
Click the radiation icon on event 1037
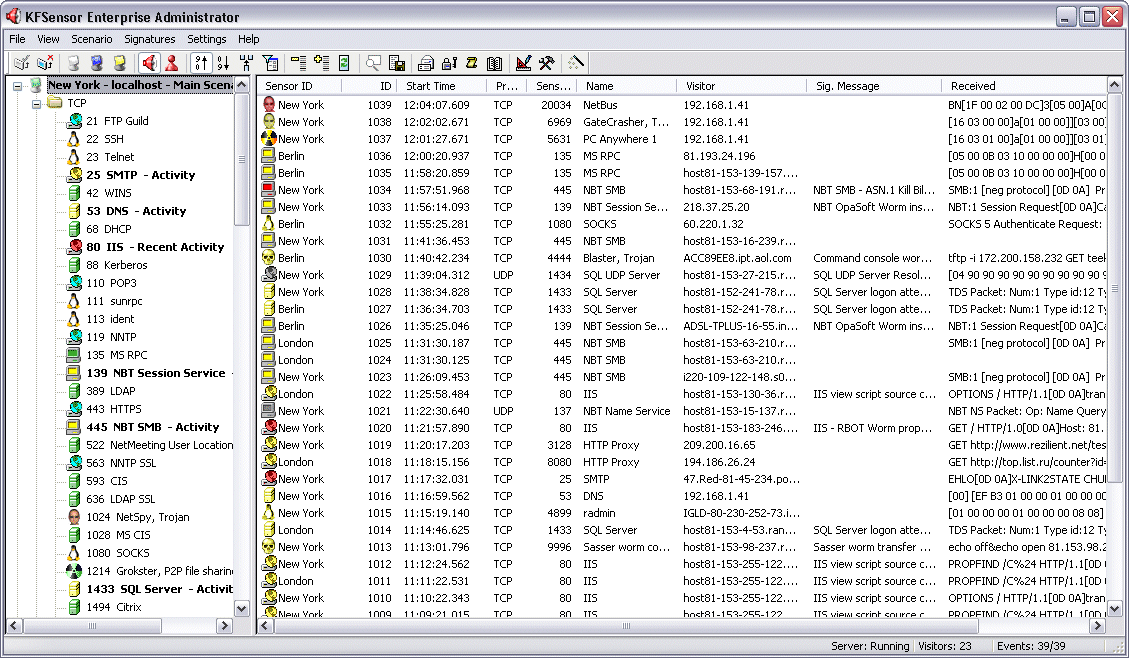click(269, 139)
